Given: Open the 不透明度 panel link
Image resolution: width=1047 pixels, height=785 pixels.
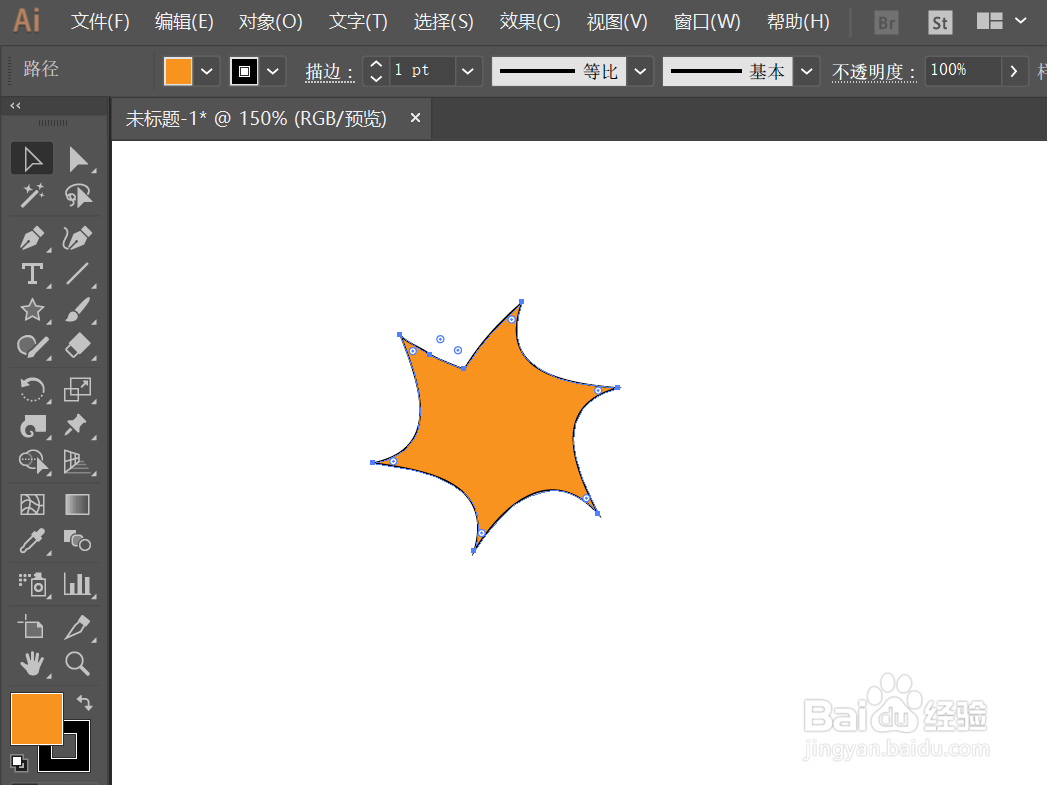Looking at the screenshot, I should click(x=871, y=71).
